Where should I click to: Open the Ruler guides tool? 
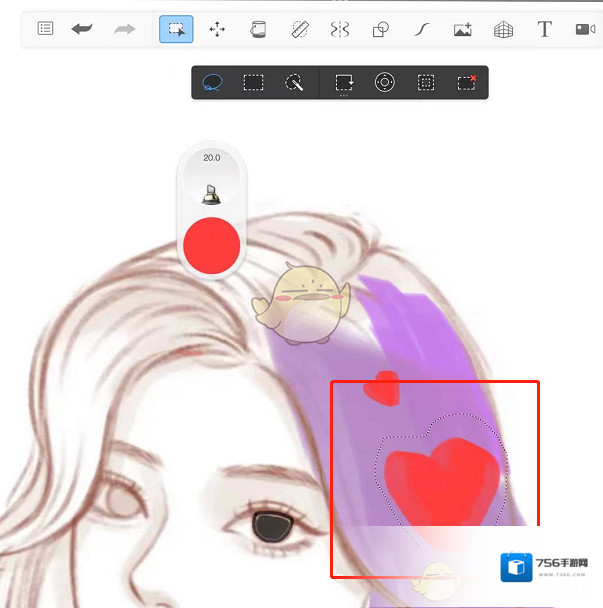click(299, 29)
